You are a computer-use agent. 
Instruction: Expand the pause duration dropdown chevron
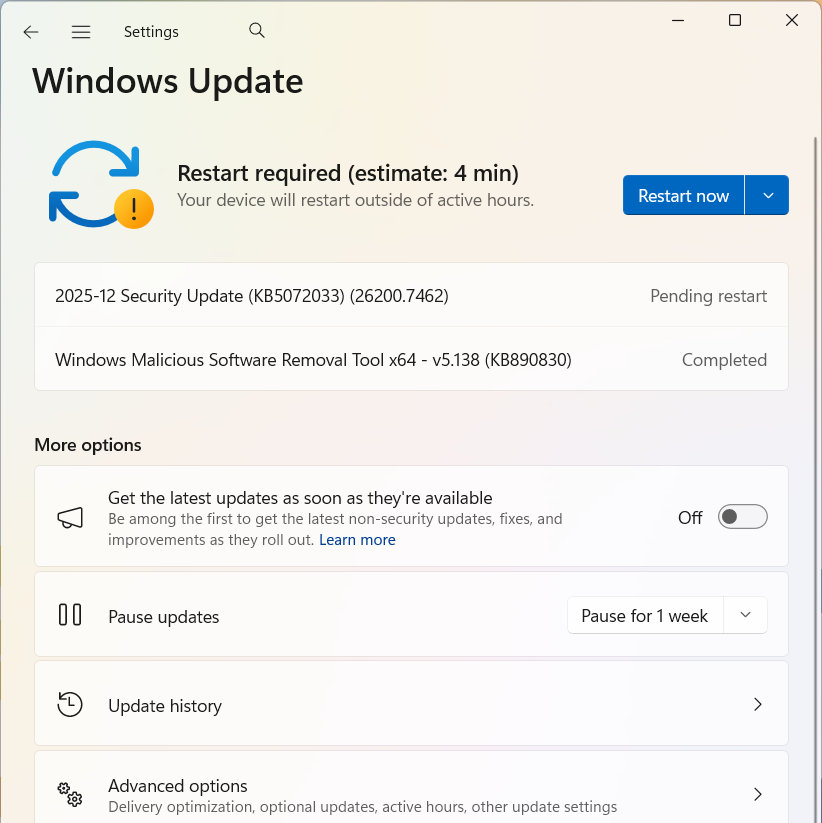745,615
